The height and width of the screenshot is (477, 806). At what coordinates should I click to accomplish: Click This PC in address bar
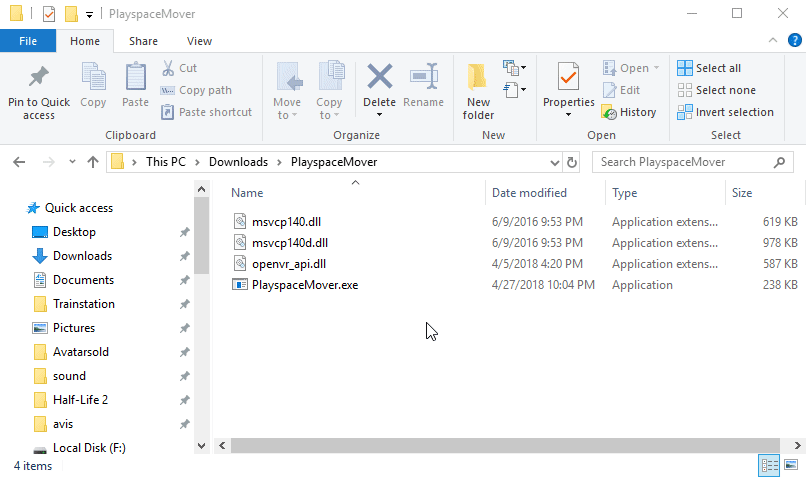pos(166,162)
